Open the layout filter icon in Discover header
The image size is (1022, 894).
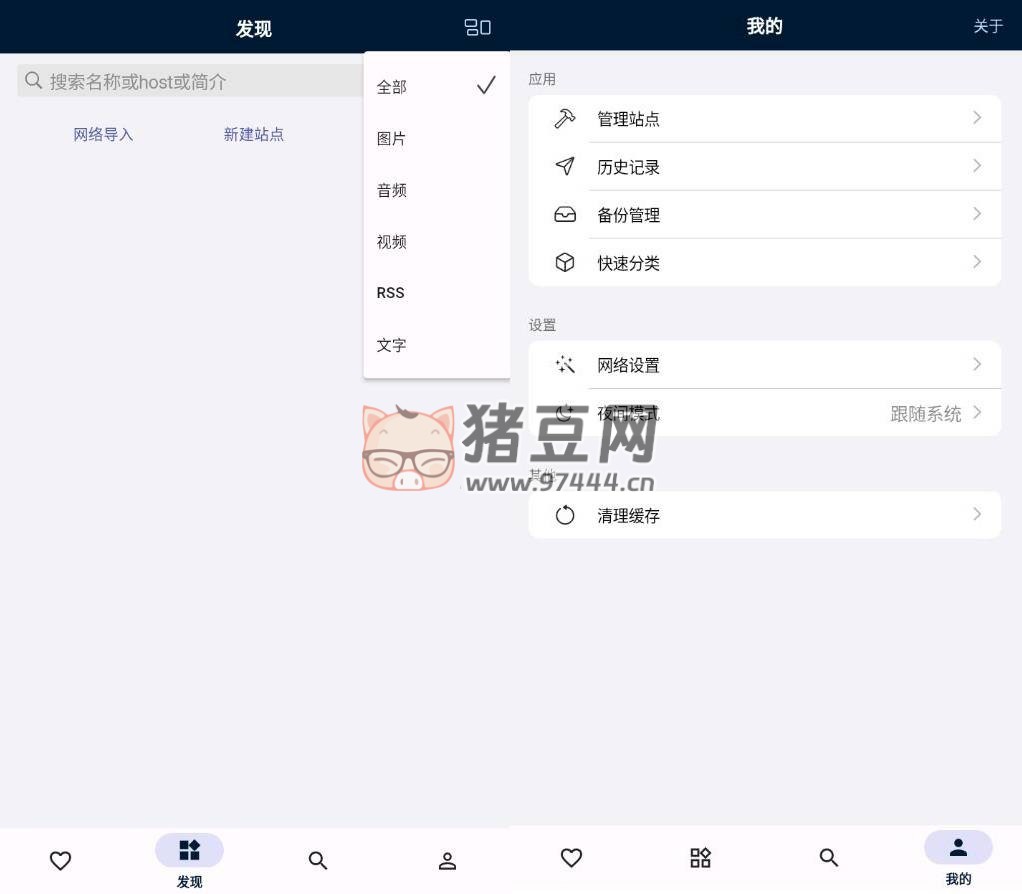pyautogui.click(x=477, y=28)
